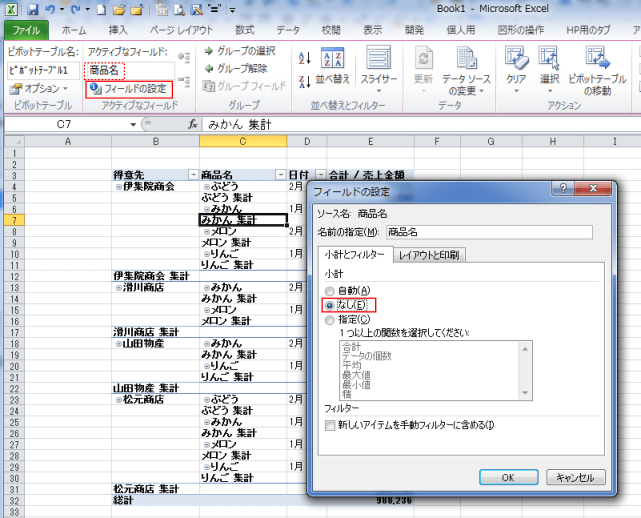Image resolution: width=641 pixels, height=518 pixels.
Task: Click the Open folder icon in quick access toolbar
Action: pos(119,9)
